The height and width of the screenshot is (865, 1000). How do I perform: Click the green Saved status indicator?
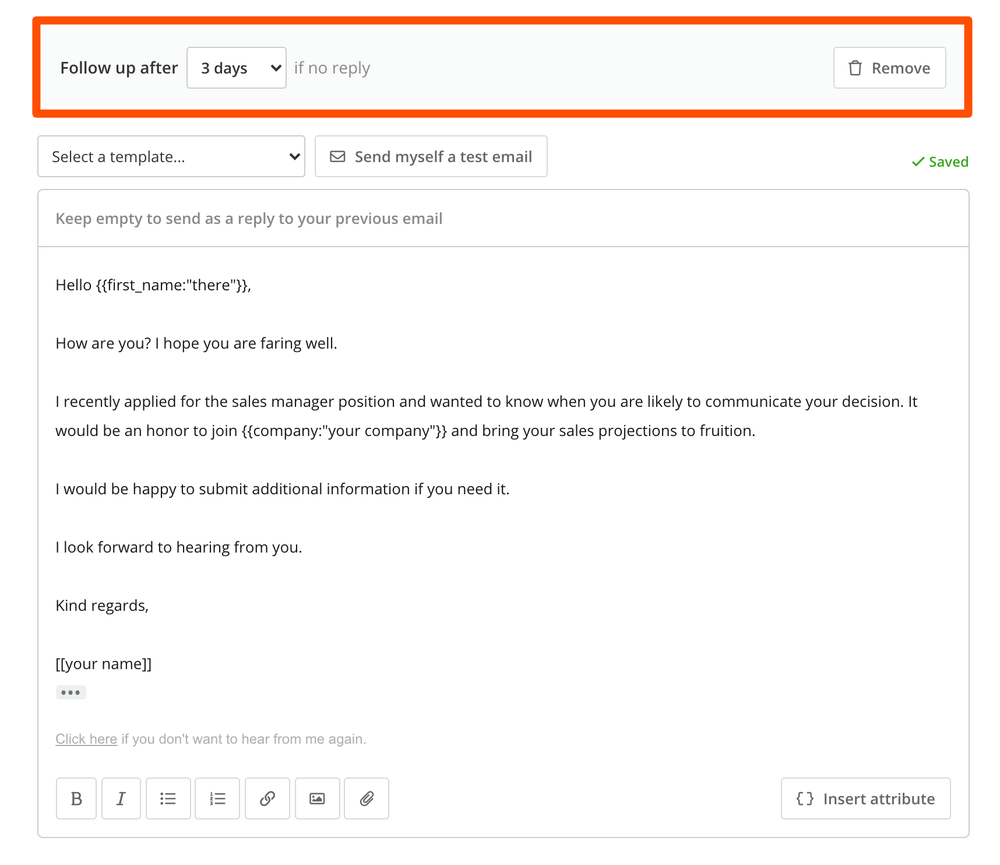point(939,161)
